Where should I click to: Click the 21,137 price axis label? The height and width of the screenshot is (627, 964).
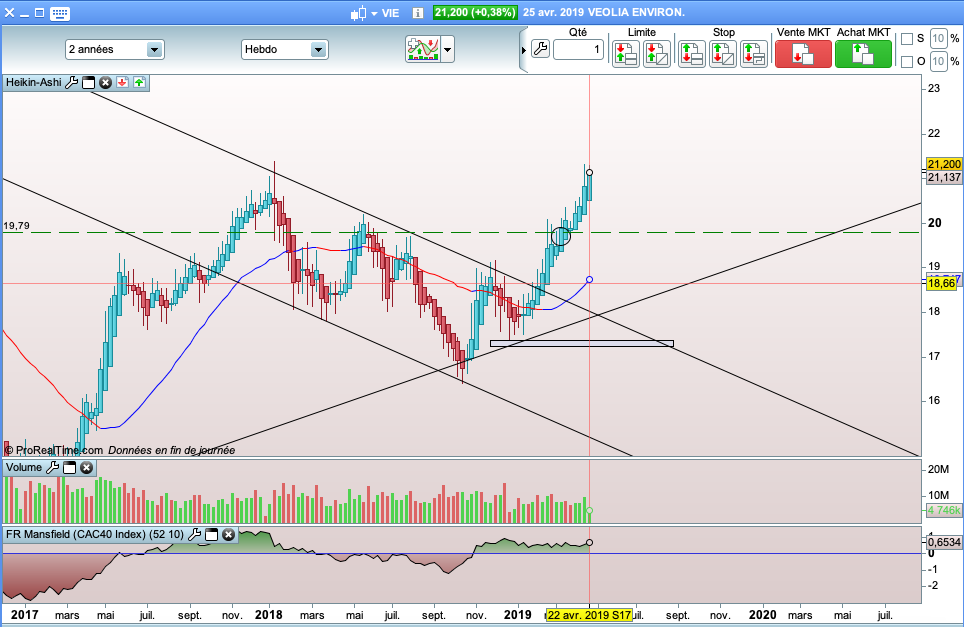(944, 177)
